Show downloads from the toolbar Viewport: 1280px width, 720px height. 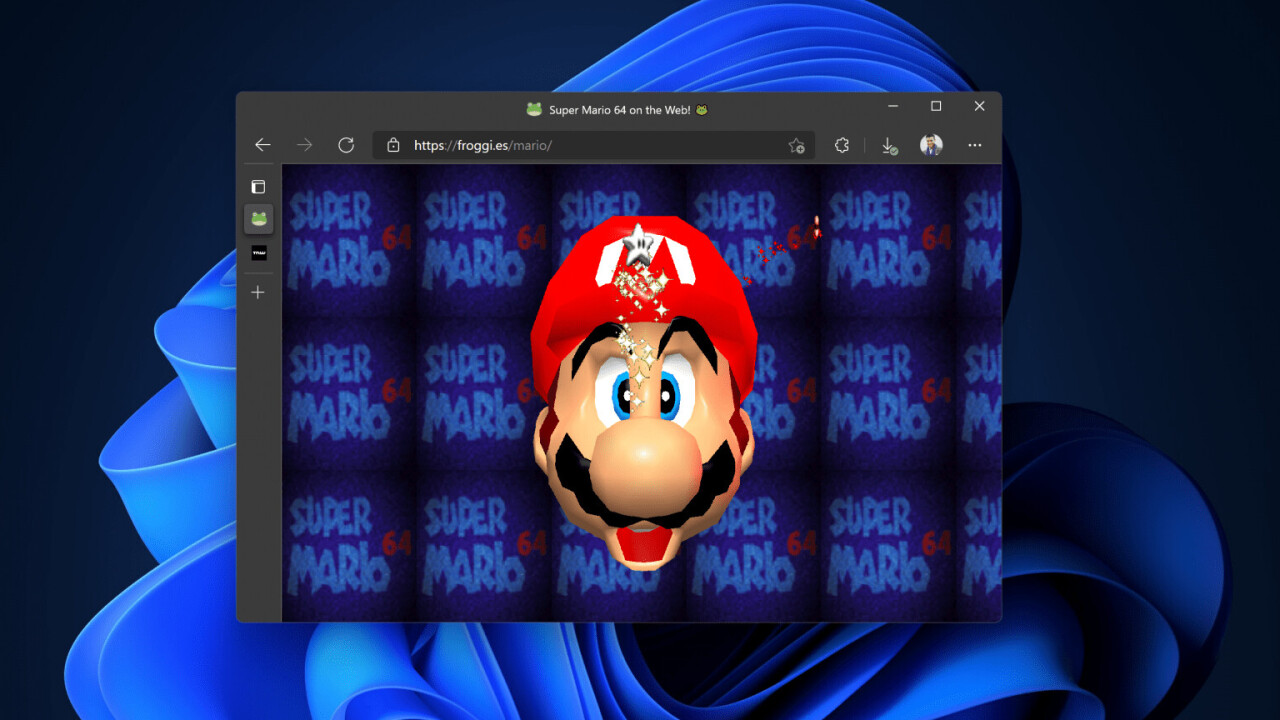[889, 146]
